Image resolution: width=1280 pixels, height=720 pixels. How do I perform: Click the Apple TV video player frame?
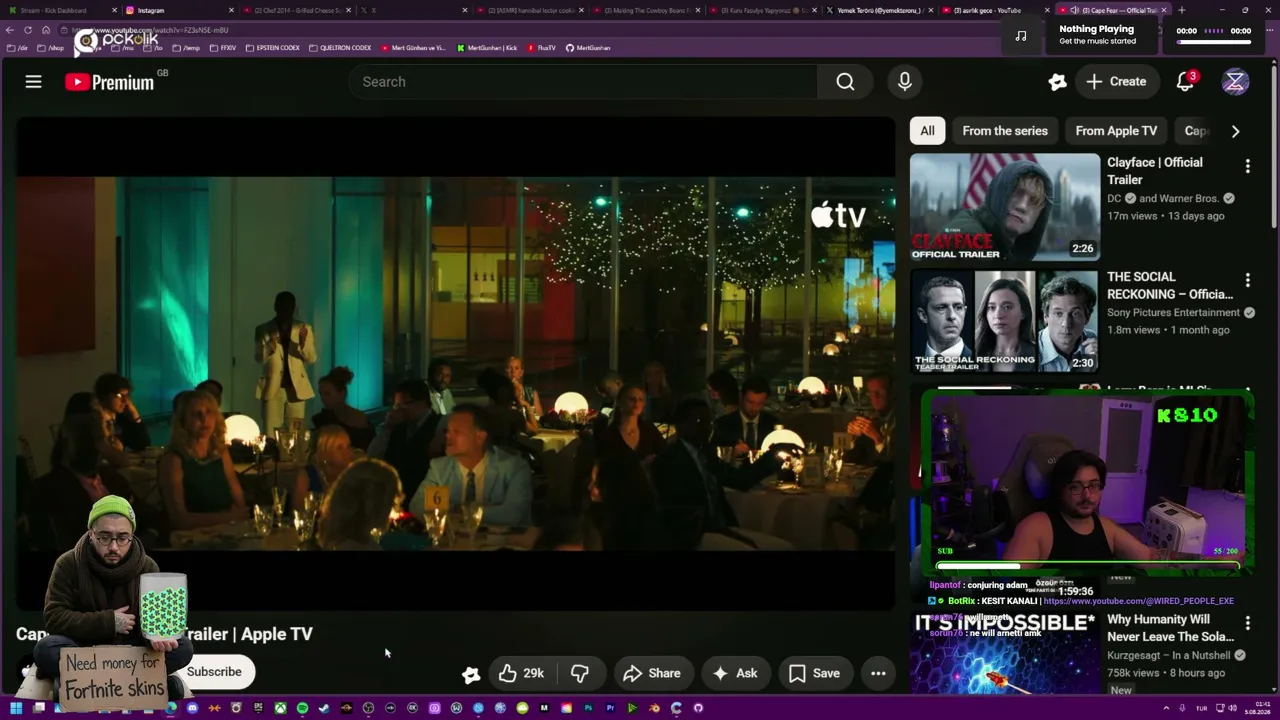[456, 363]
